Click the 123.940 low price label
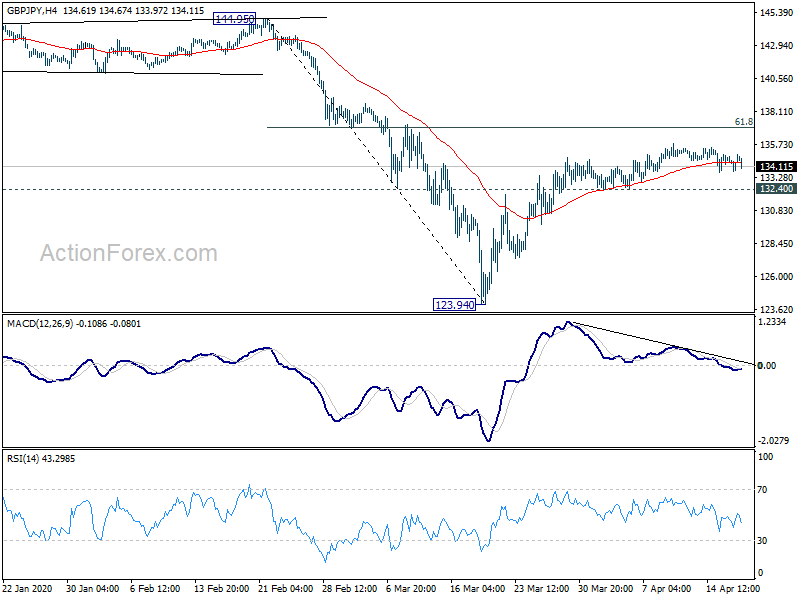The height and width of the screenshot is (600, 800). click(x=455, y=305)
